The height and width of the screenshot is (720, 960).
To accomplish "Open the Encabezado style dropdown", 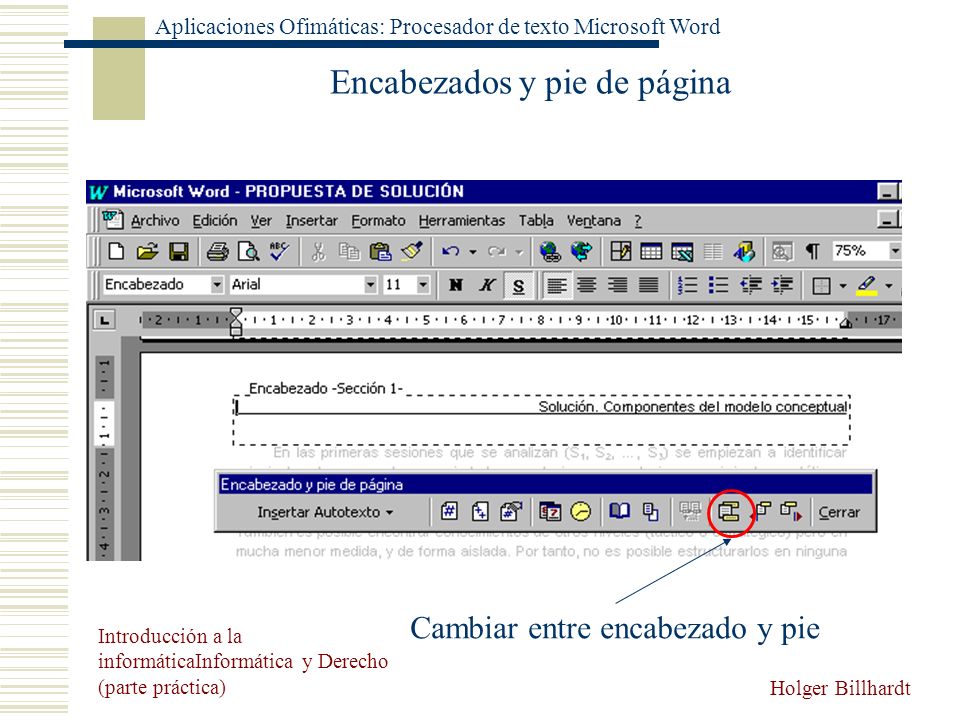I will coord(217,285).
